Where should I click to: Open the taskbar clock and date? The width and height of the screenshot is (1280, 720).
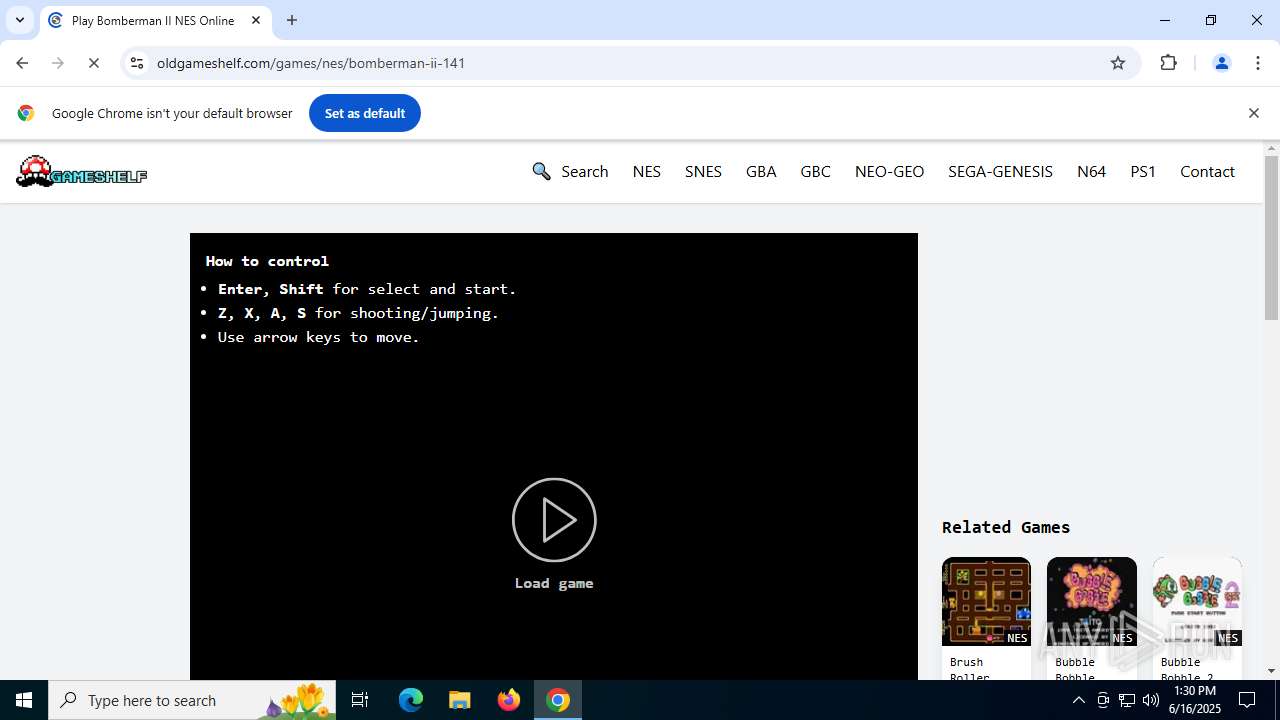click(x=1194, y=700)
